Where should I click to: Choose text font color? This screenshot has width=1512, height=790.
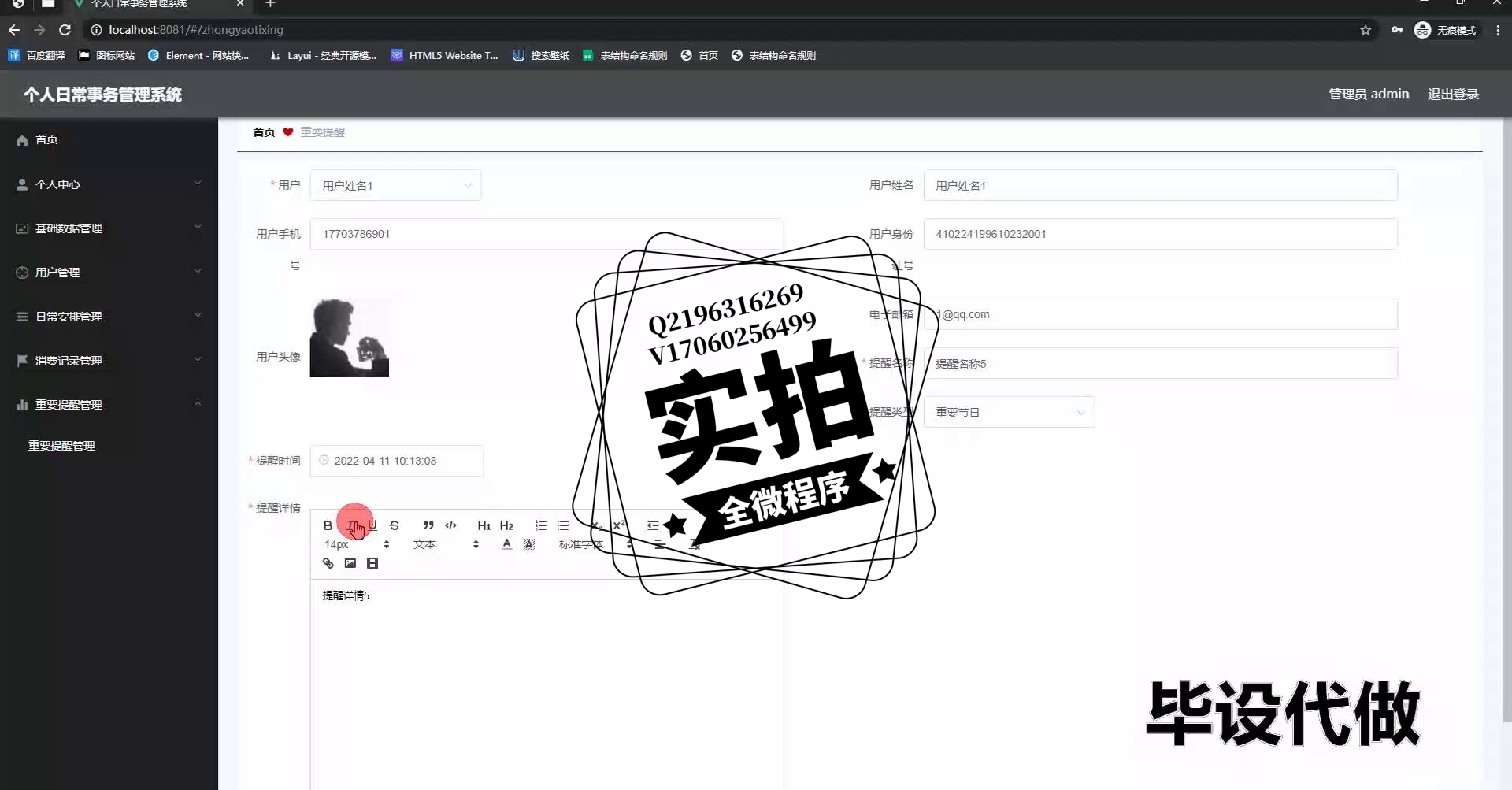click(506, 544)
